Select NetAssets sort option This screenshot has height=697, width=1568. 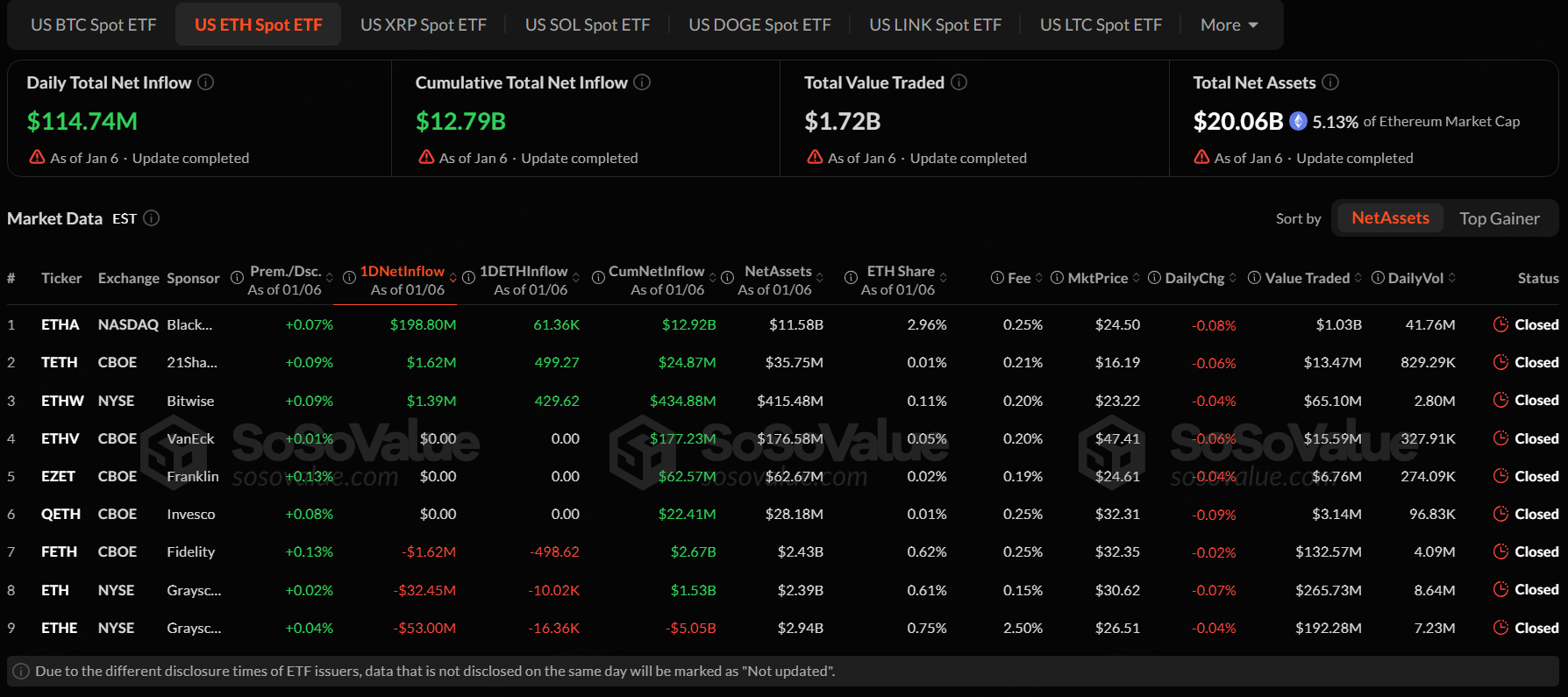point(1390,218)
